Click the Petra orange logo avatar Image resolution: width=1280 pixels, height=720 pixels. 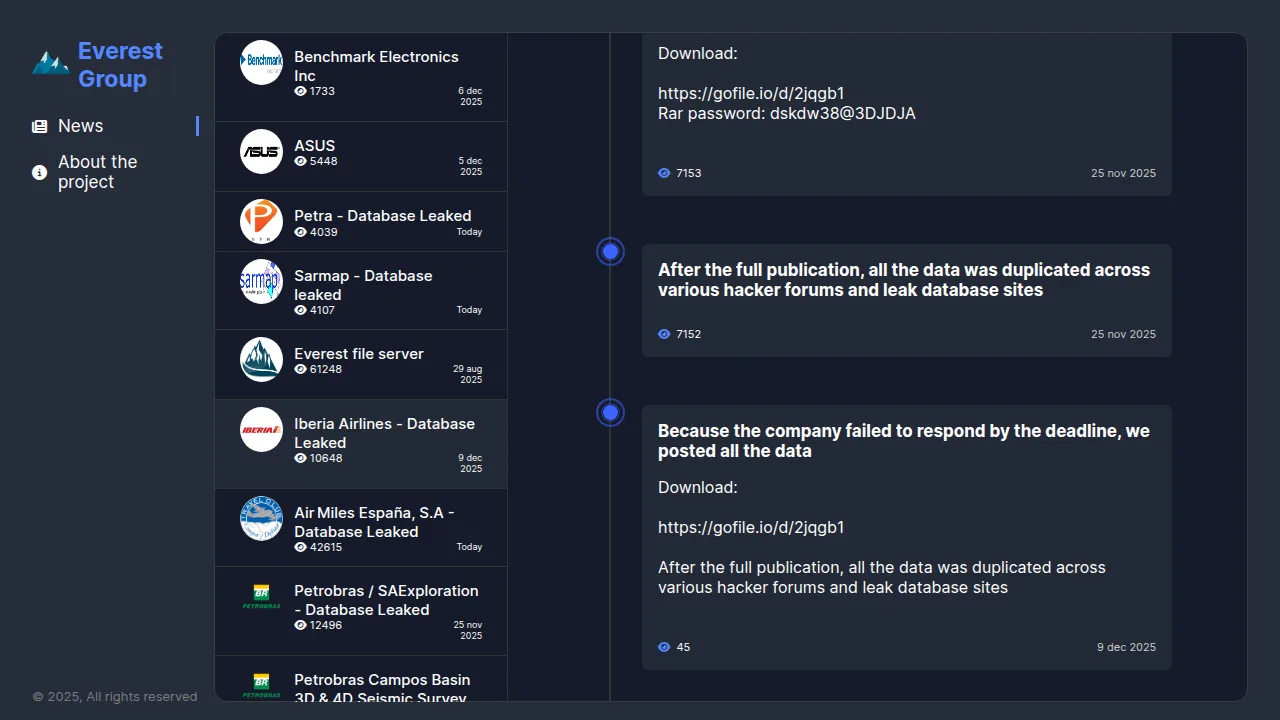pyautogui.click(x=261, y=221)
